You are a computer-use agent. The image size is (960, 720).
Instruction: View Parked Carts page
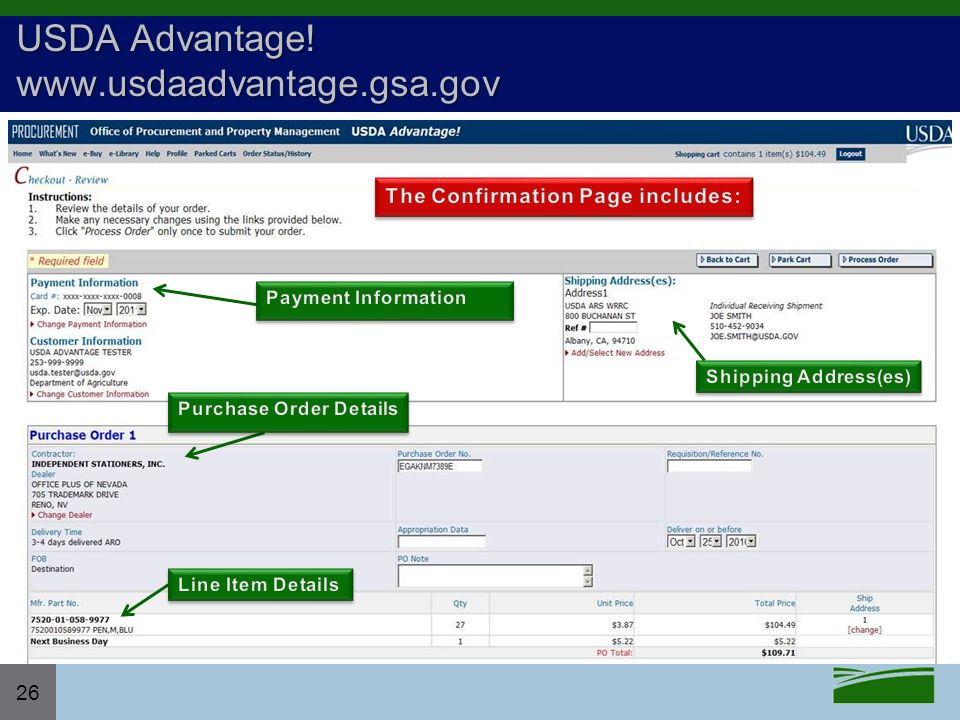tap(215, 154)
